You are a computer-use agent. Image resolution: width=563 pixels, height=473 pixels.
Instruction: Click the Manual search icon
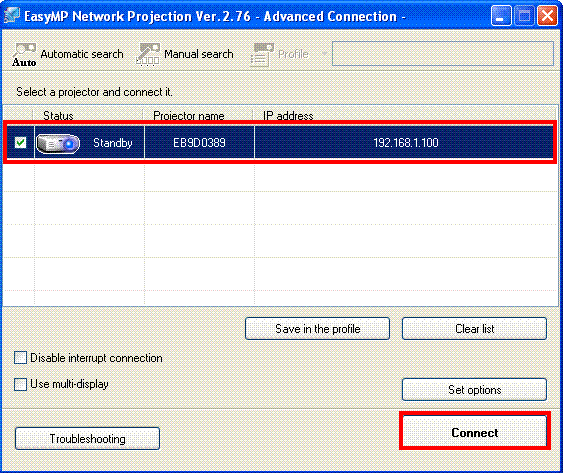click(148, 54)
